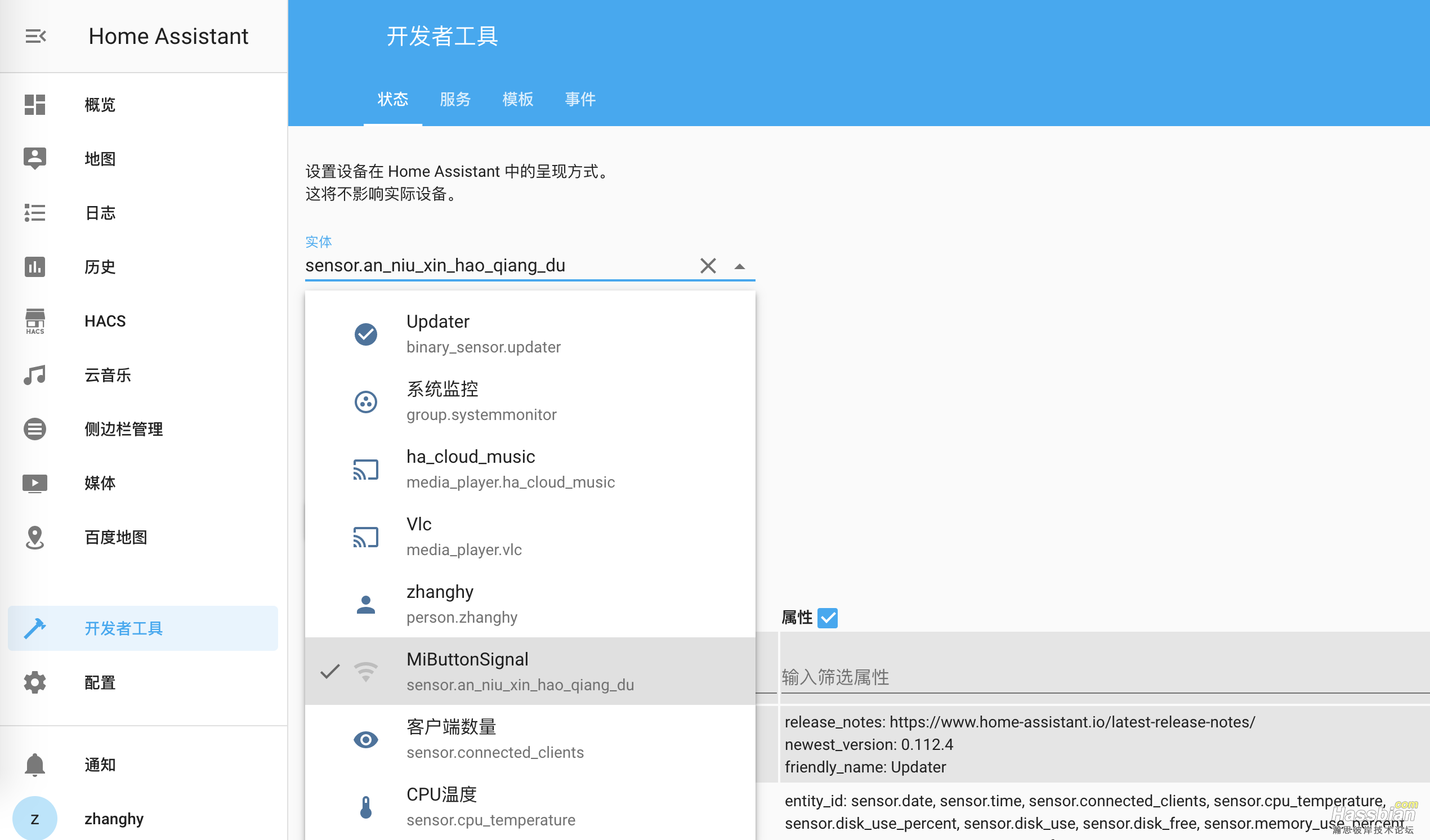The width and height of the screenshot is (1430, 840).
Task: Click the Home Assistant title
Action: tap(168, 37)
